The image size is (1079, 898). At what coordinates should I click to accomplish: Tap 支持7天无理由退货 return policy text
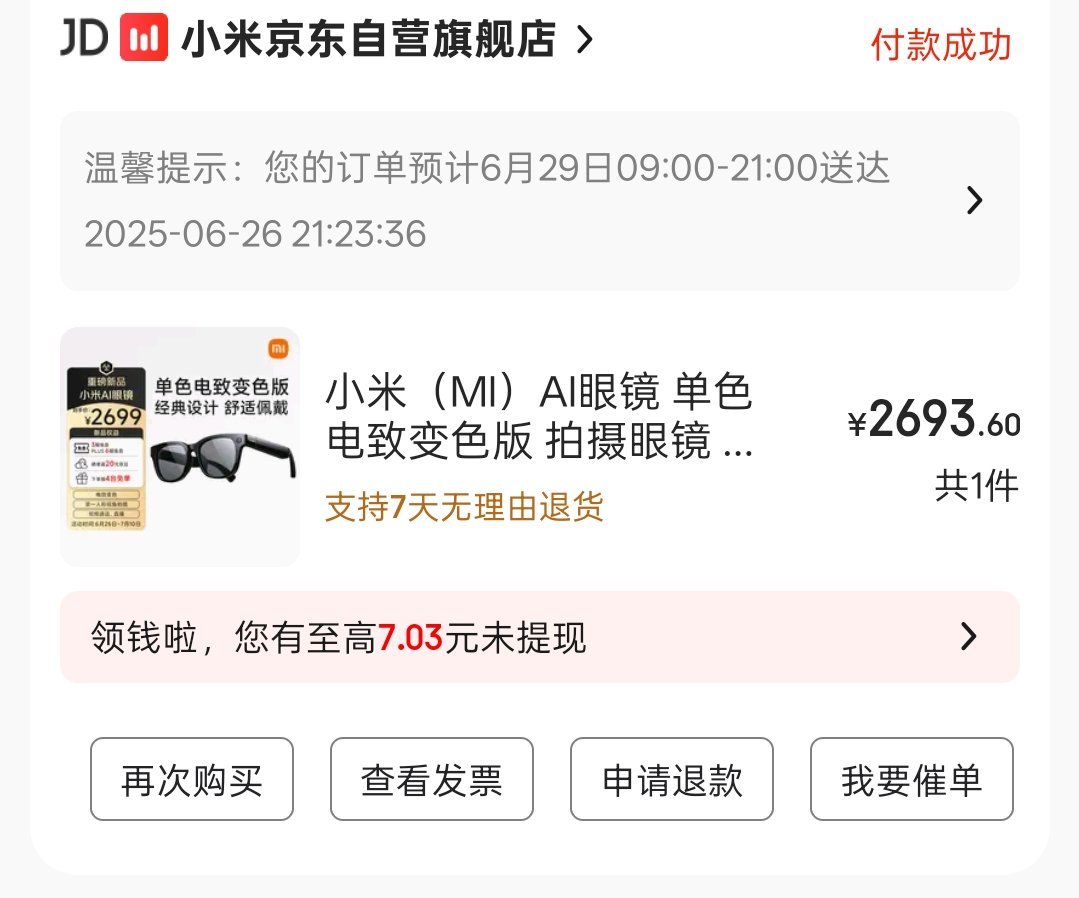coord(464,507)
